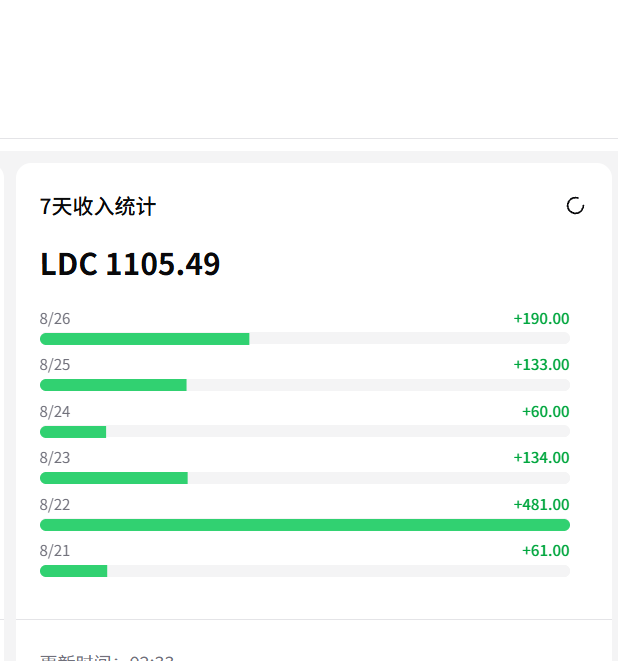This screenshot has height=661, width=618.
Task: Click the 8/26 green progress bar
Action: tap(145, 339)
